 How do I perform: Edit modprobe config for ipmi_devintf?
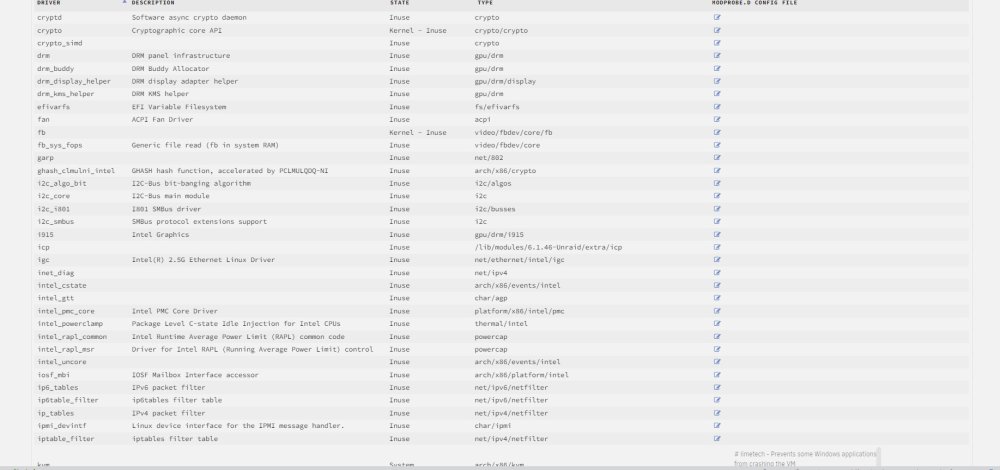(717, 425)
